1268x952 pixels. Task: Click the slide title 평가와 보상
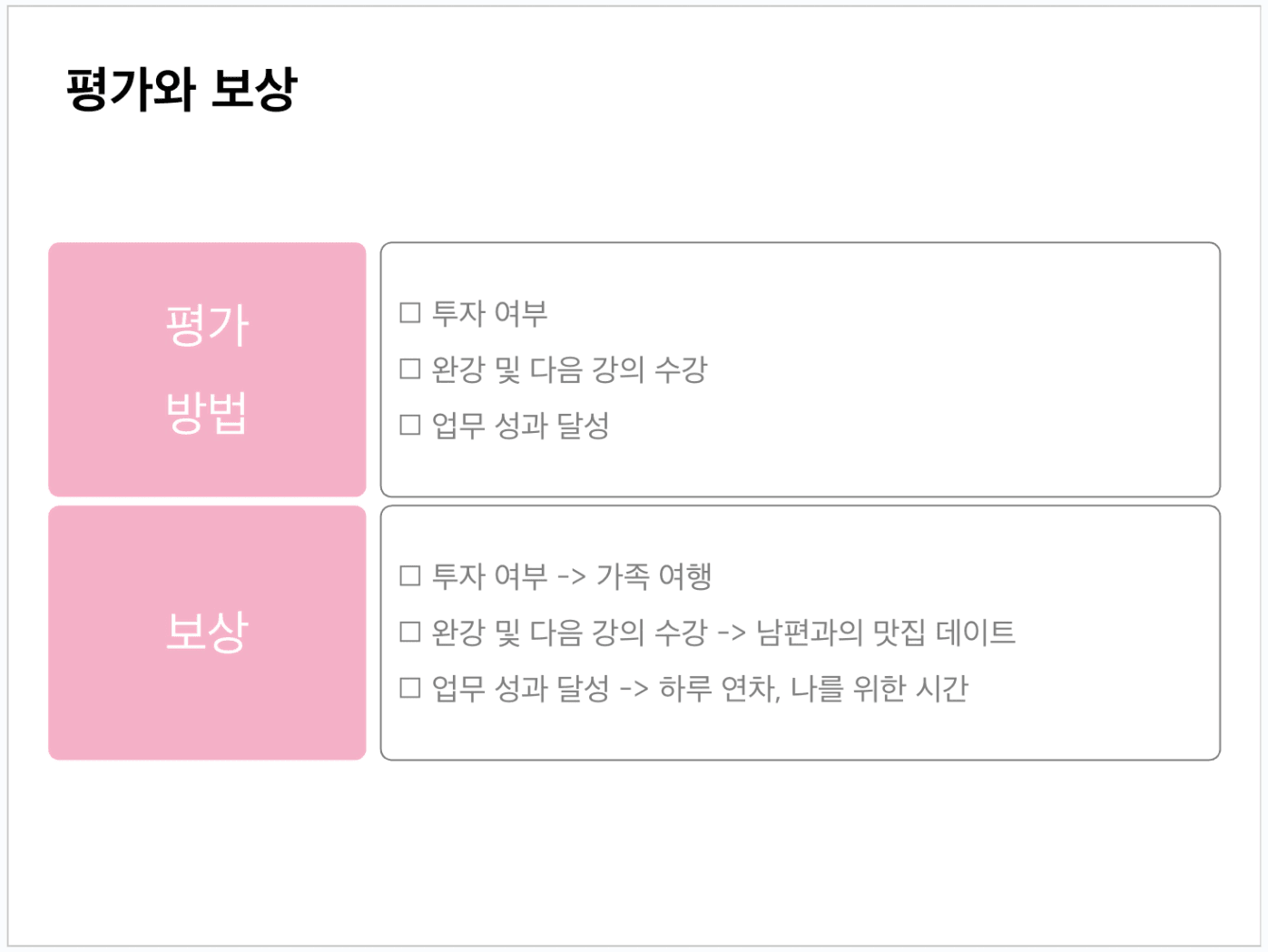click(x=182, y=89)
